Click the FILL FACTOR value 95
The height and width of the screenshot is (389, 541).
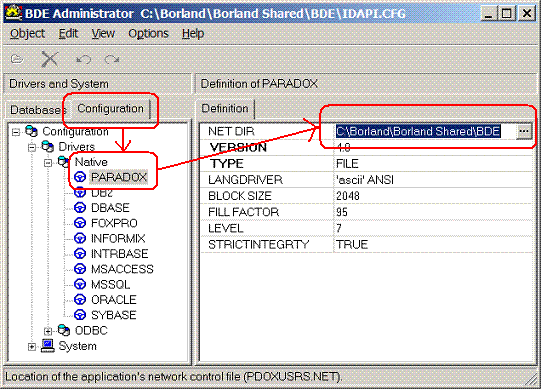[x=342, y=212]
